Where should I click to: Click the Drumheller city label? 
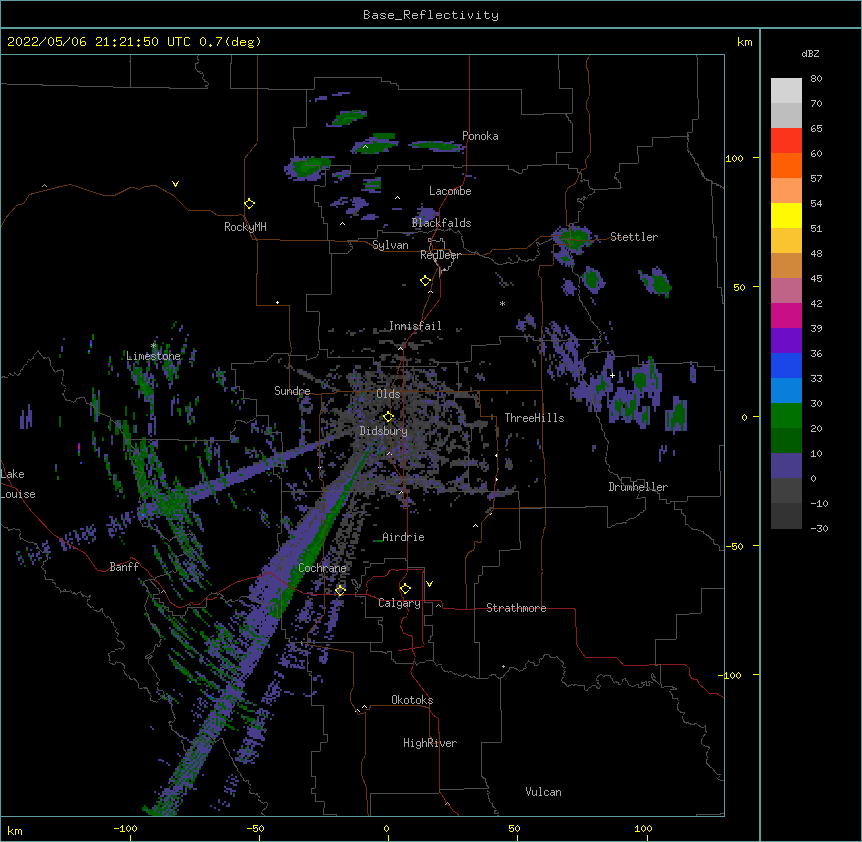click(x=638, y=487)
